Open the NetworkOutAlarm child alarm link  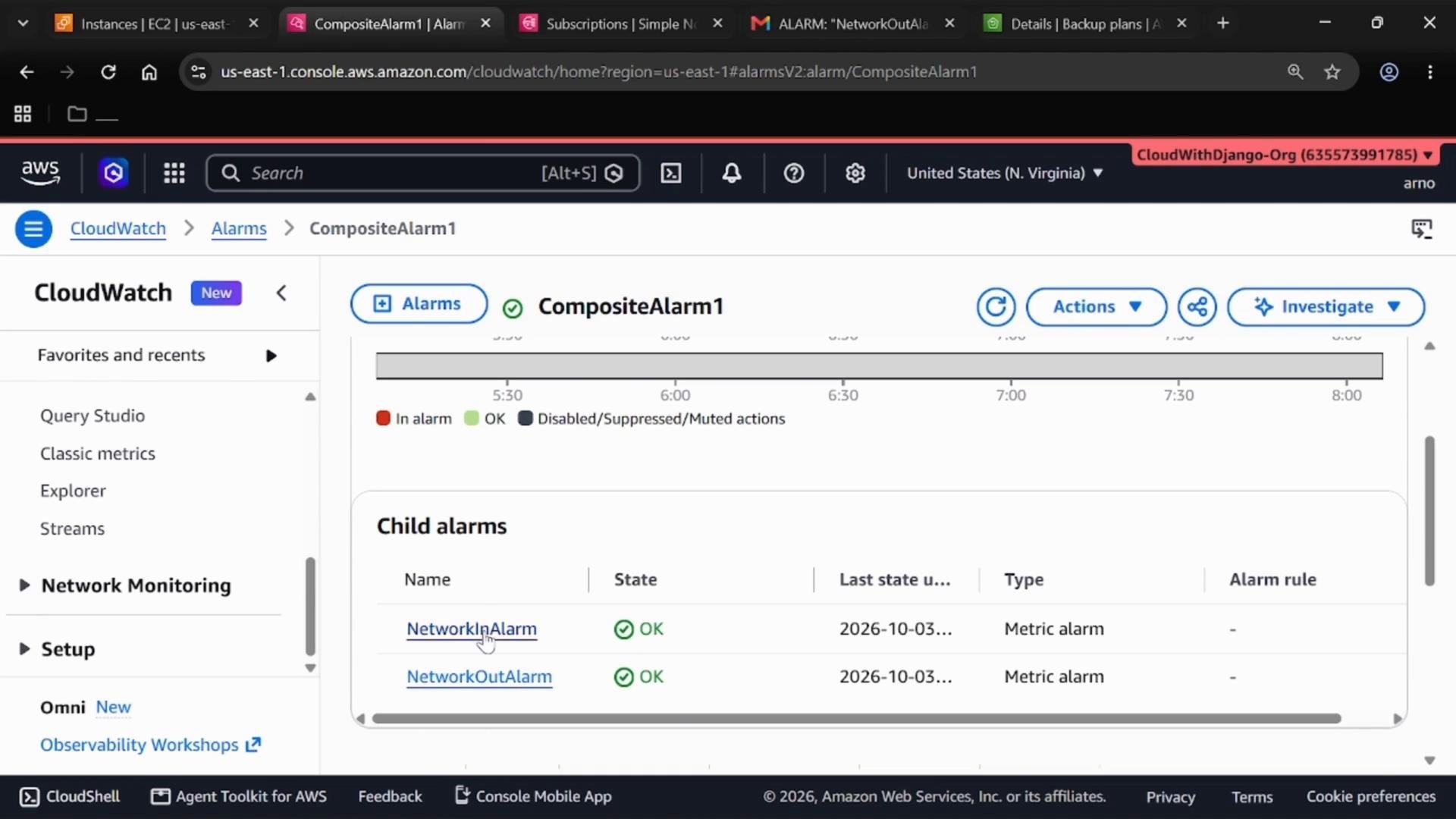479,676
